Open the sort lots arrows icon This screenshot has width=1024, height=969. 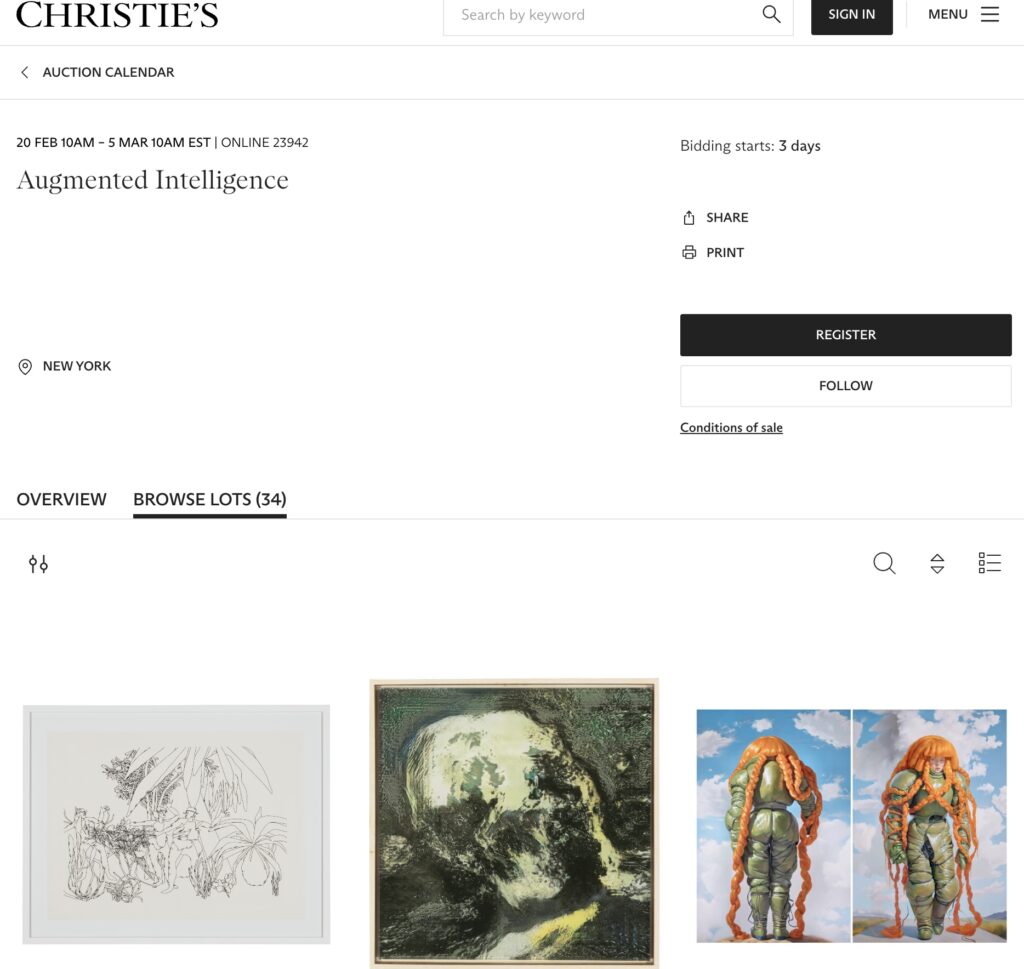point(937,564)
